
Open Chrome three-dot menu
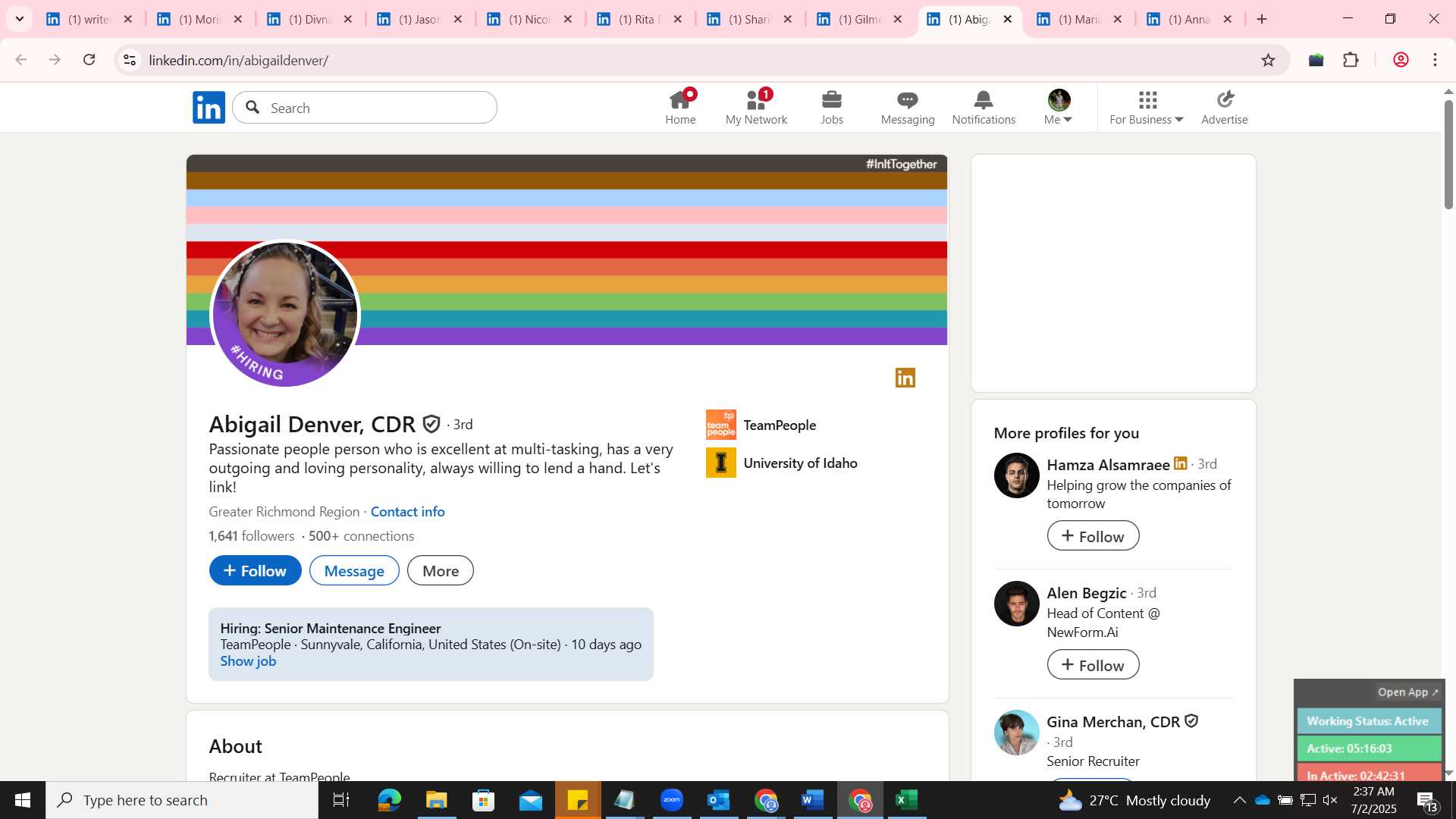click(x=1436, y=60)
